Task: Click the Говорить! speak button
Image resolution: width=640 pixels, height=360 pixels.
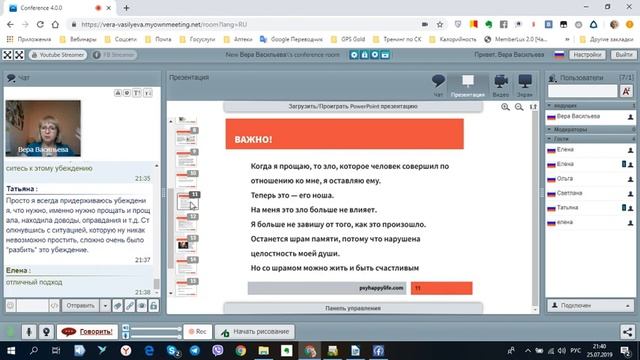Action: coord(87,331)
